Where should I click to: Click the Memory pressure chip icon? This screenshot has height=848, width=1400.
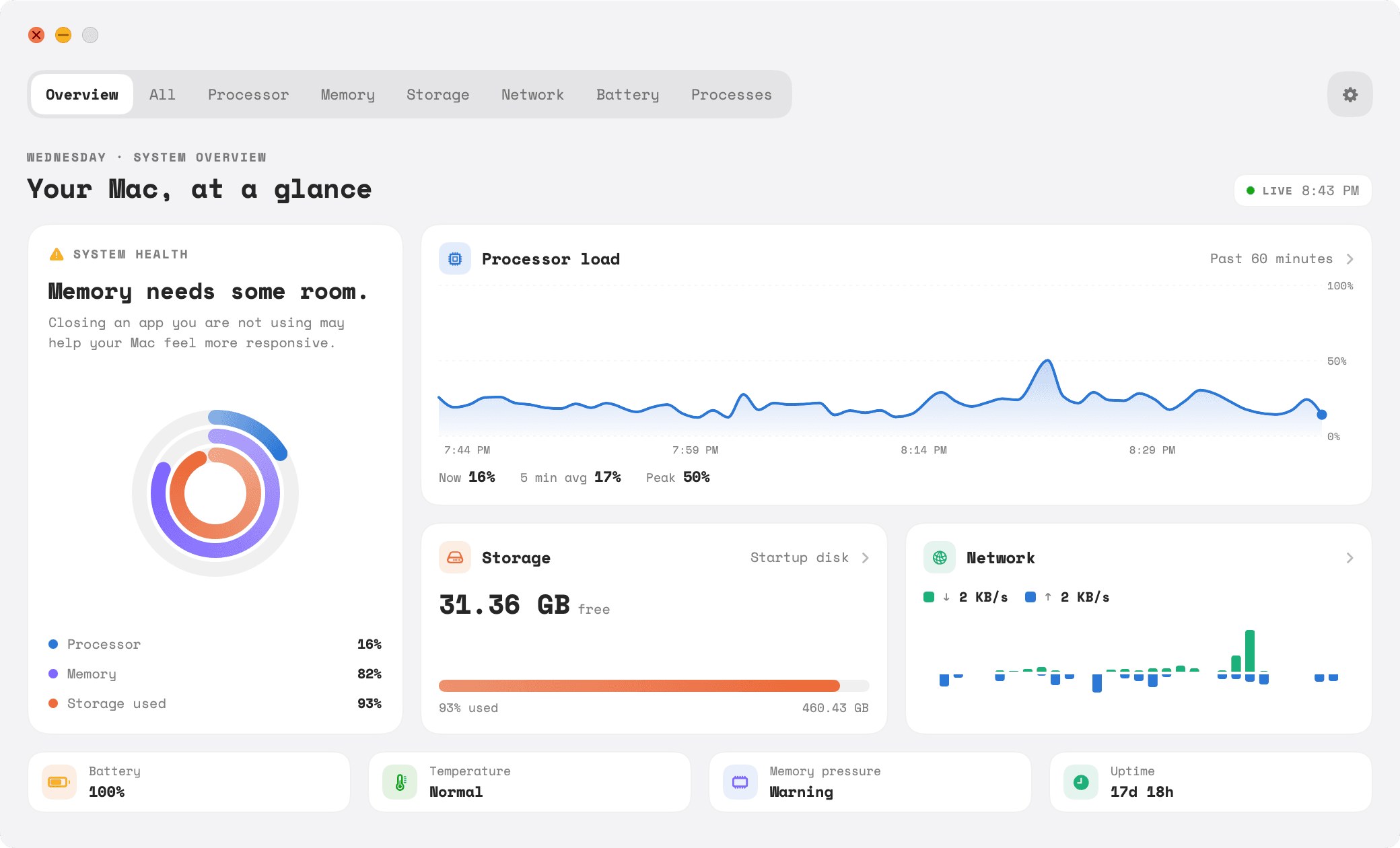click(x=740, y=781)
